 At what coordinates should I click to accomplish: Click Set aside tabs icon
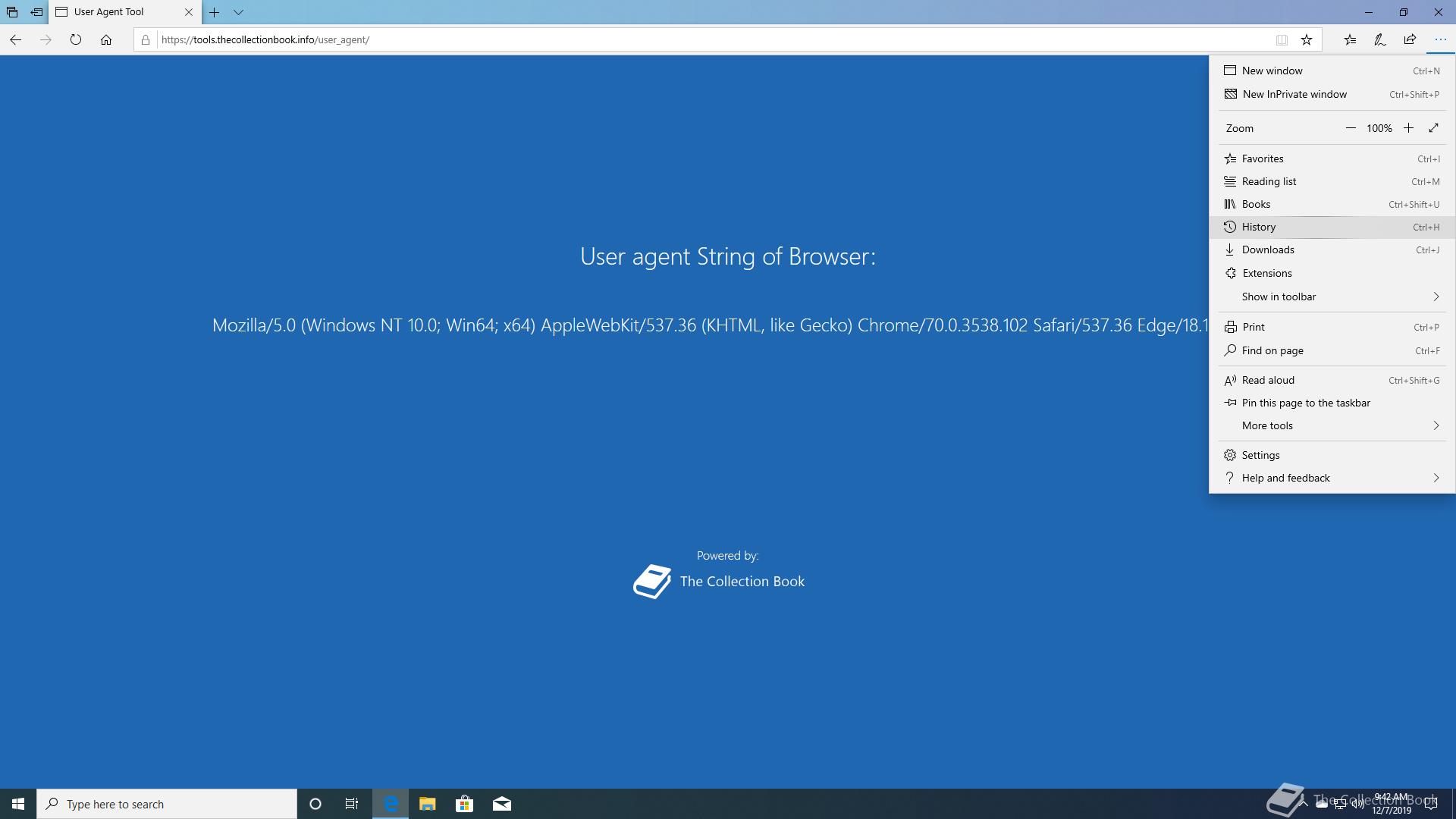[36, 12]
